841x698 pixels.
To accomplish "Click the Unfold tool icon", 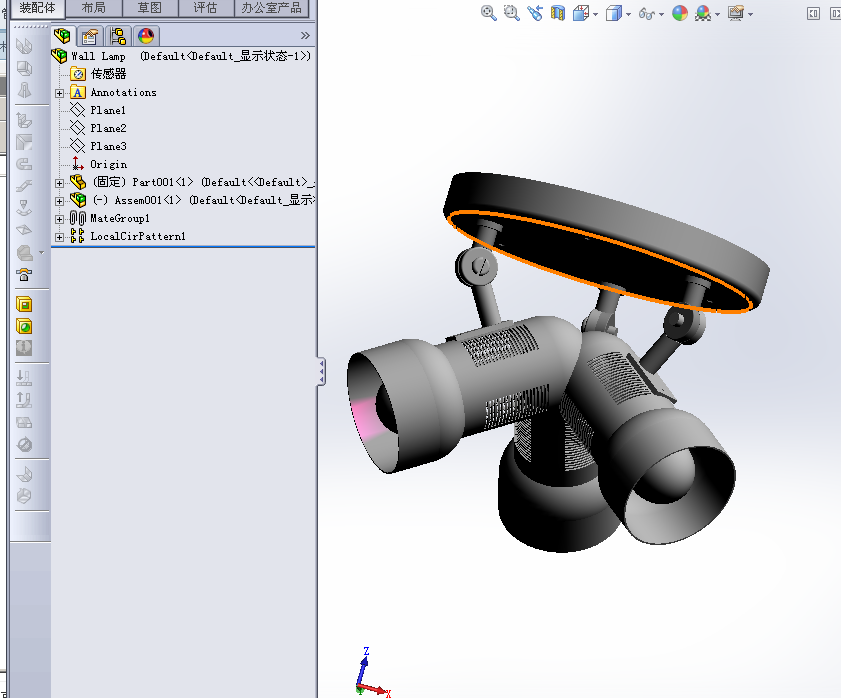I will [24, 378].
